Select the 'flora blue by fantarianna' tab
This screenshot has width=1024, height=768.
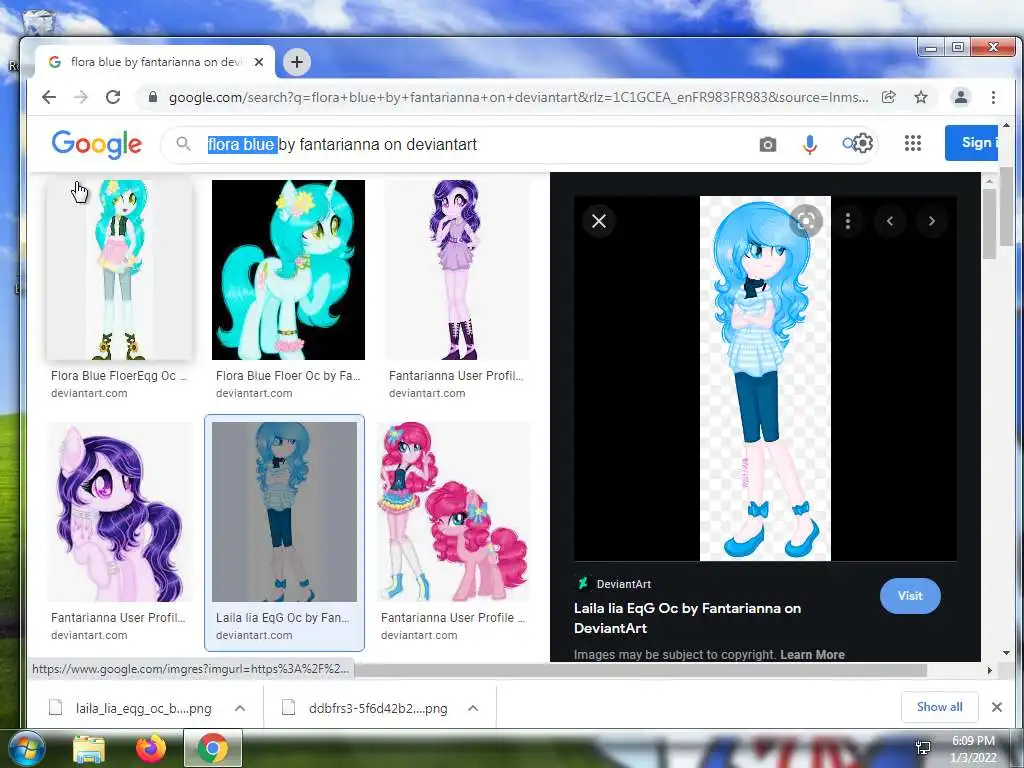click(x=154, y=62)
